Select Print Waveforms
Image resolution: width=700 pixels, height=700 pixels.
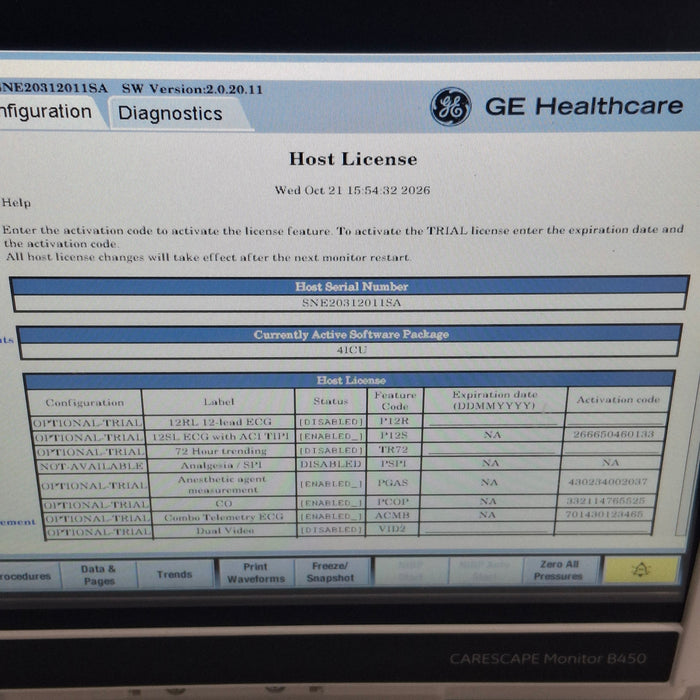click(x=255, y=573)
